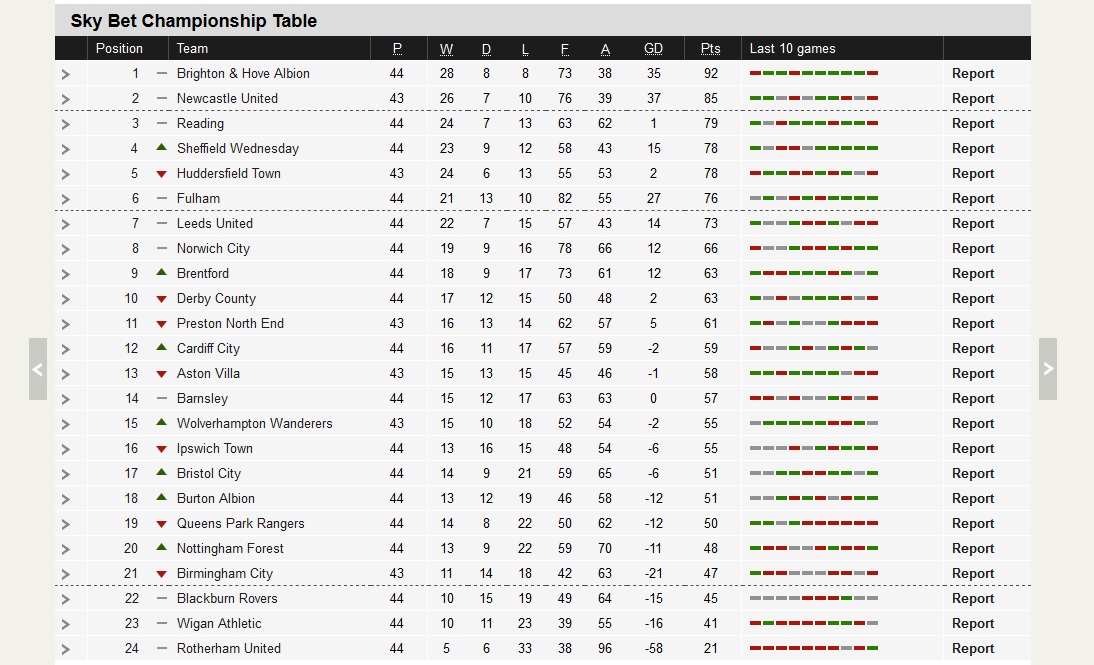Click Blackburn Rovers' last 10 games form bar
1094x665 pixels.
coord(813,598)
